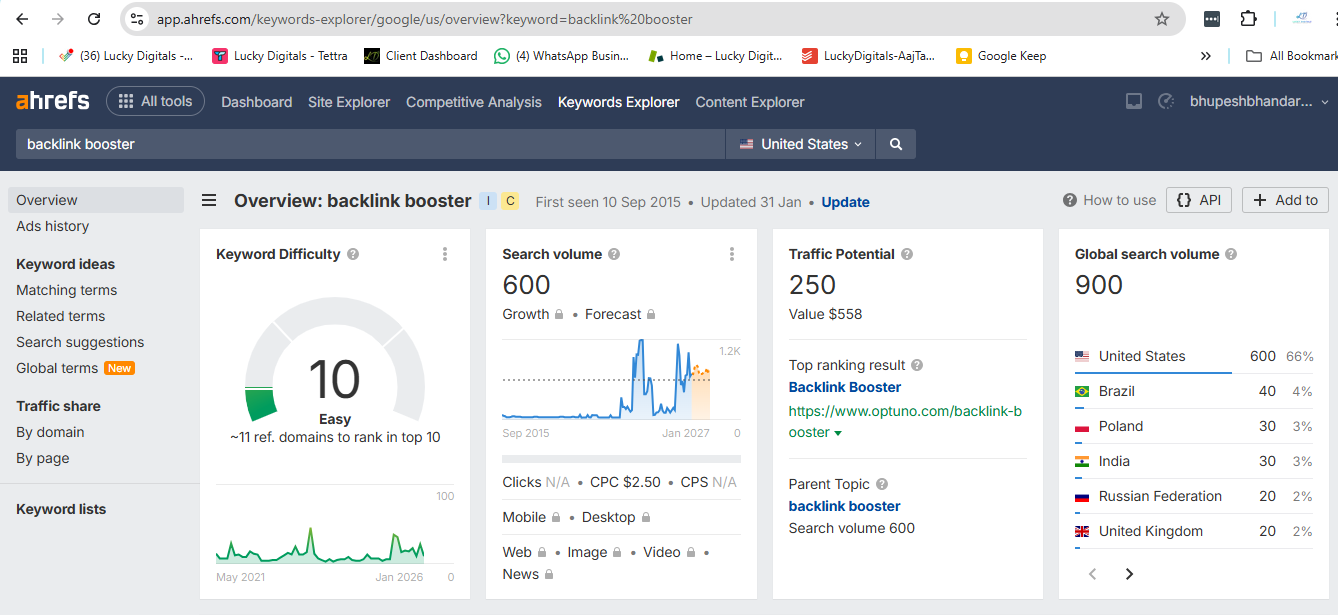This screenshot has width=1338, height=615.
Task: Click help icon beside Top ranking result
Action: (917, 365)
